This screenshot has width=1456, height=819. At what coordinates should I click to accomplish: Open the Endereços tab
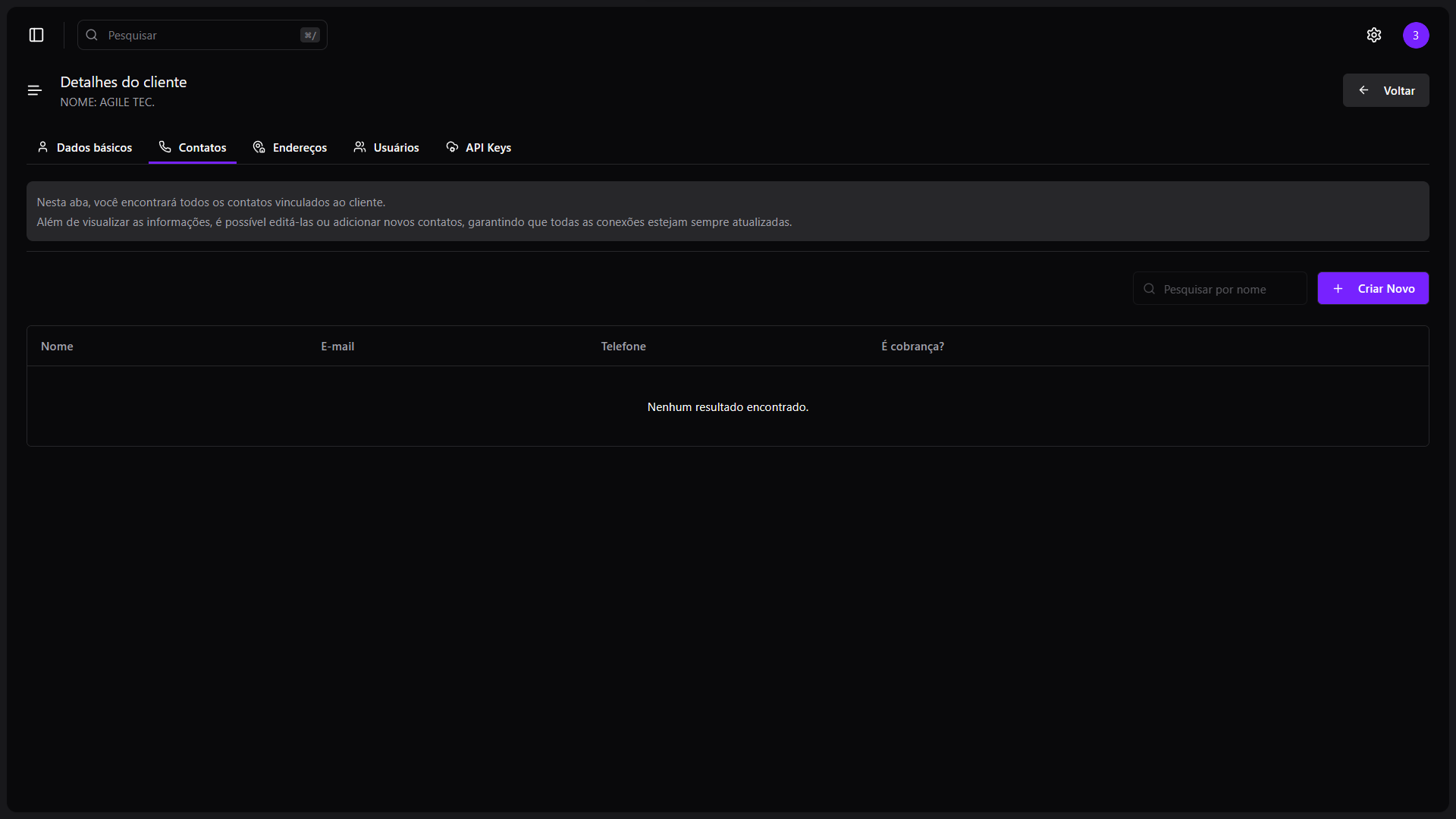[x=300, y=148]
